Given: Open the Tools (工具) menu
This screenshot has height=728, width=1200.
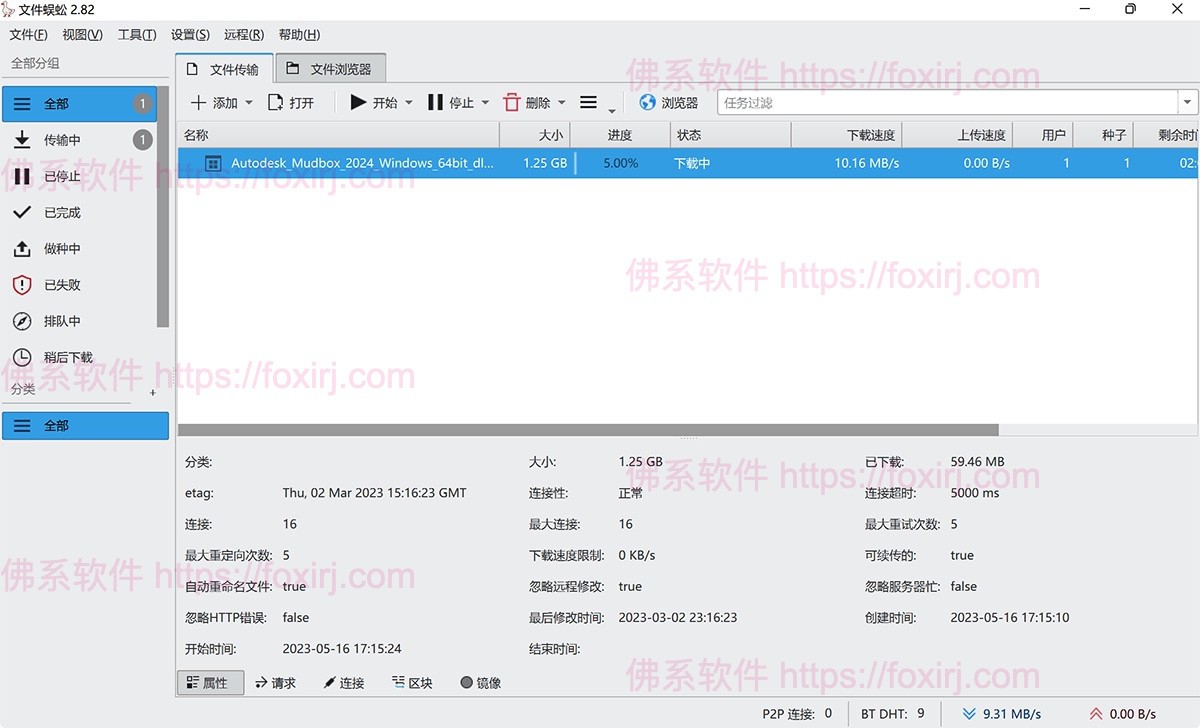Looking at the screenshot, I should 136,35.
